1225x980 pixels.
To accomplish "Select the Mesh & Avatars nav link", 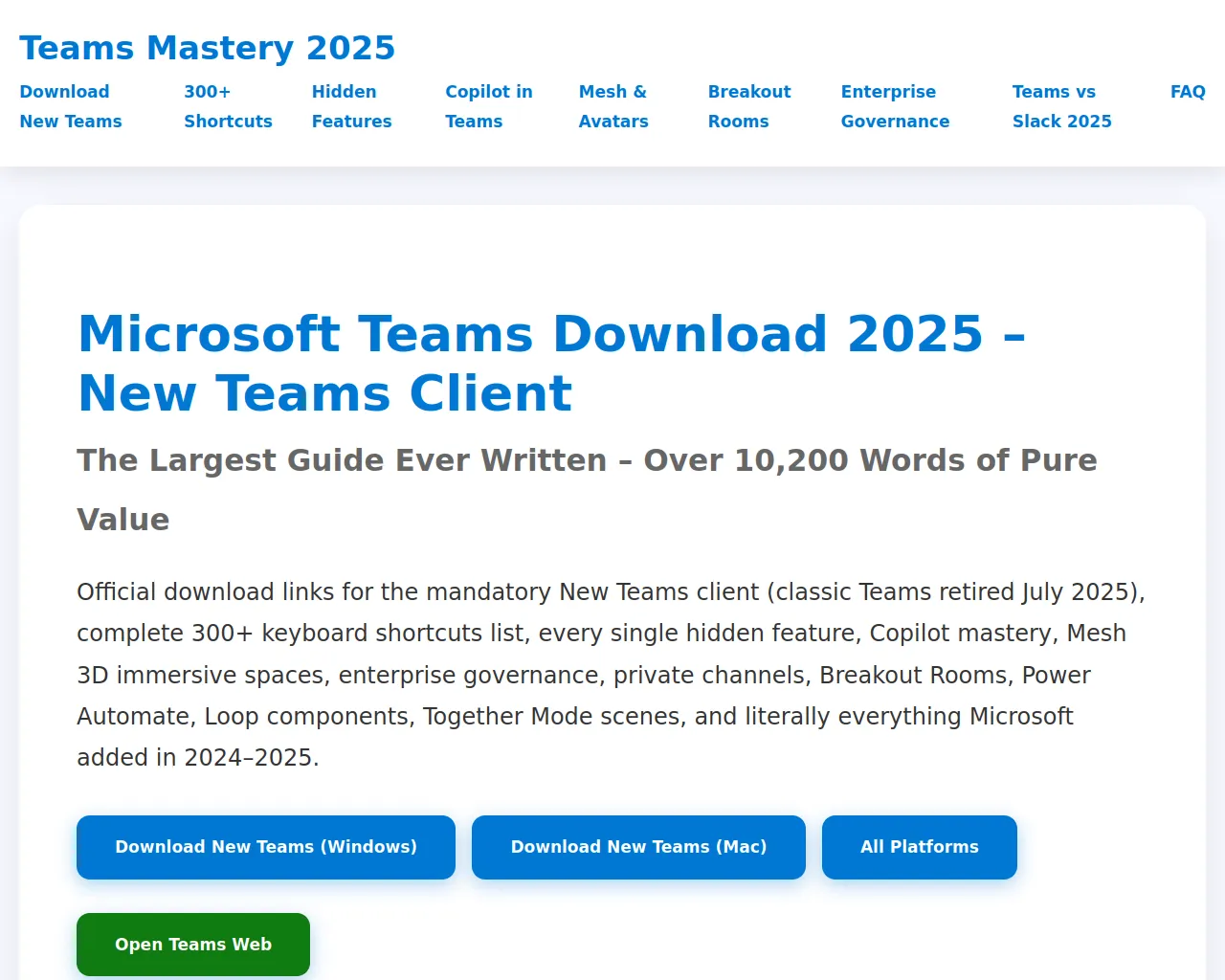I will [x=613, y=106].
